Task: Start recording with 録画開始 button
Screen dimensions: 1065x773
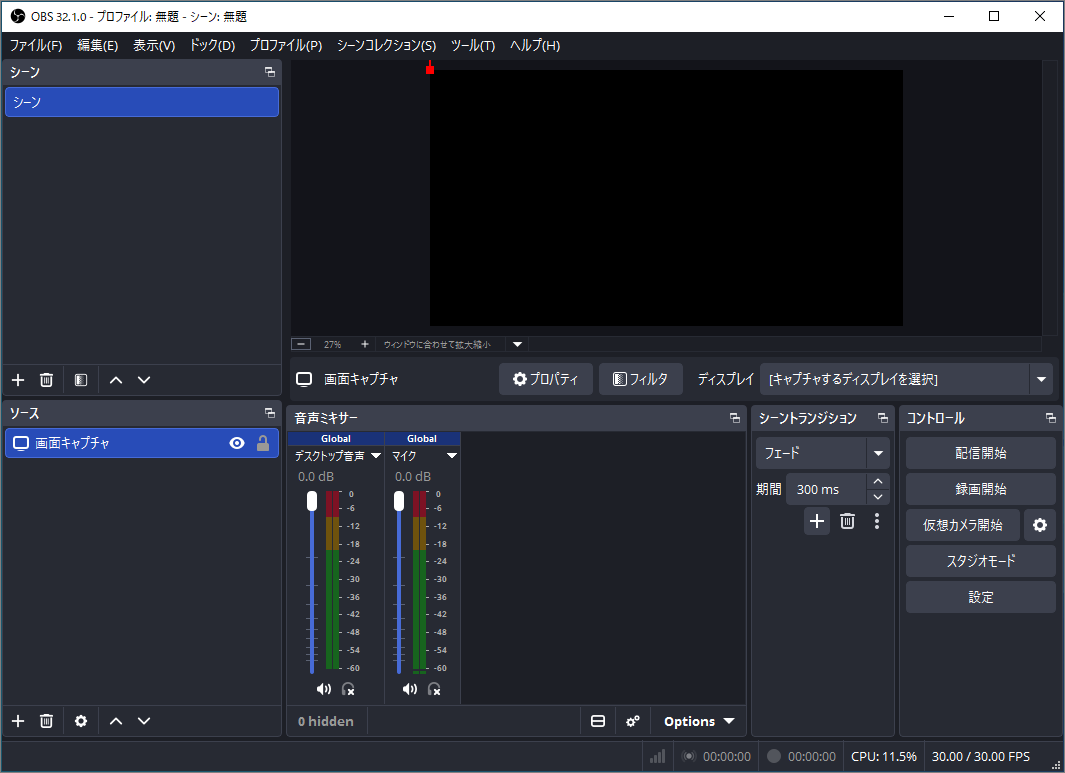Action: [x=980, y=488]
